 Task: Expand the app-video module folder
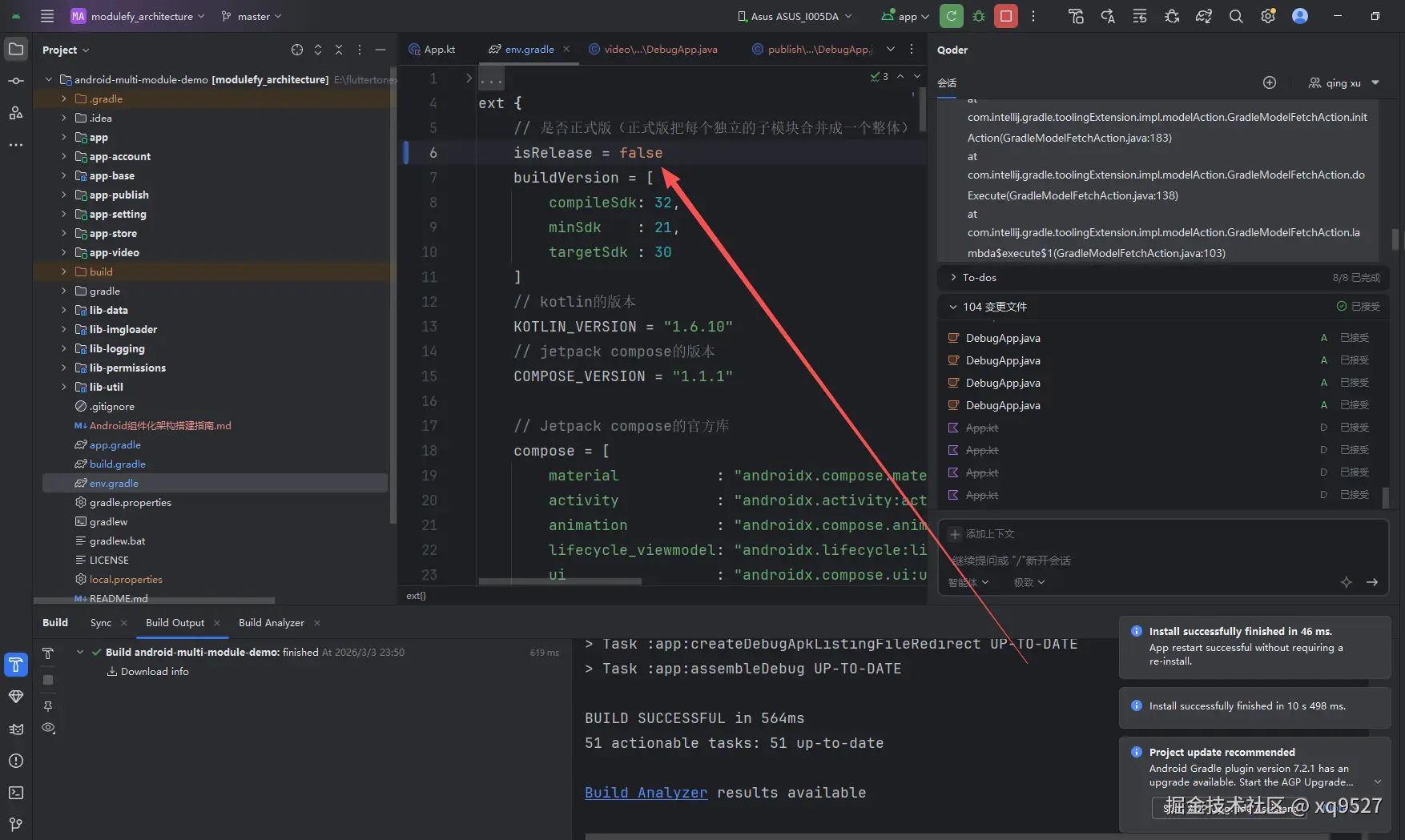pyautogui.click(x=63, y=252)
